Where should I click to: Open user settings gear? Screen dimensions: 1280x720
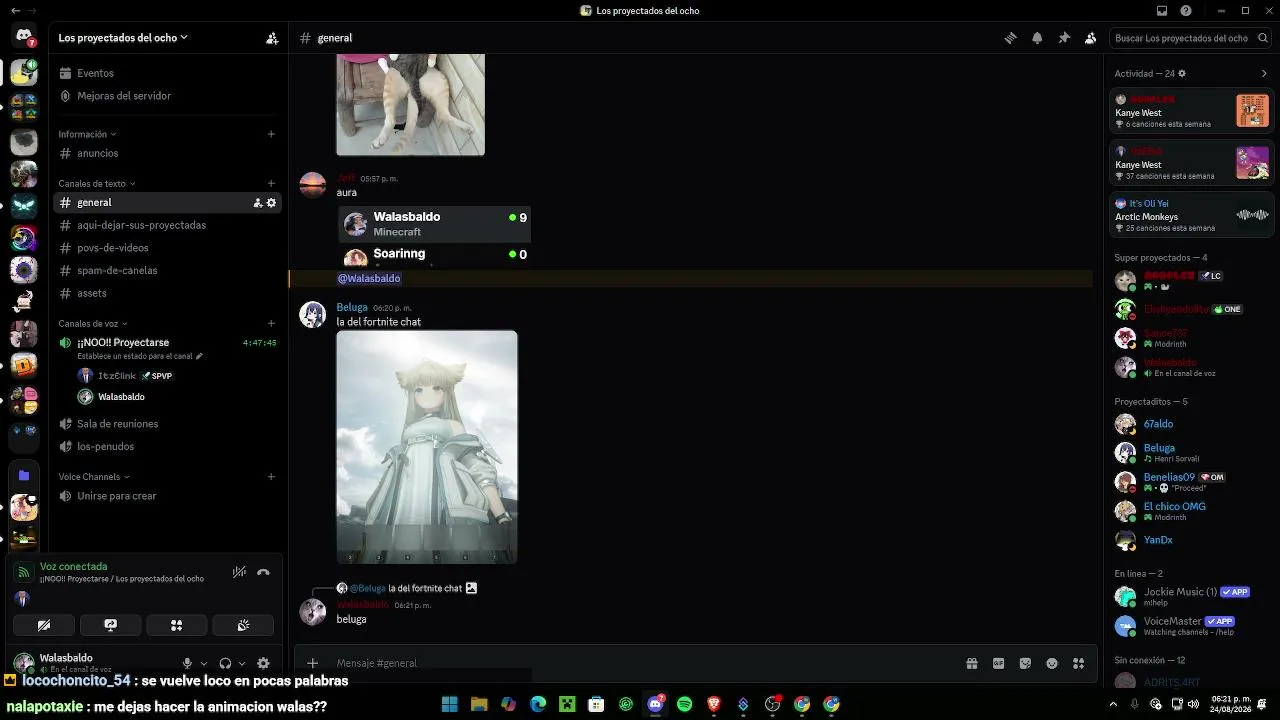[263, 663]
